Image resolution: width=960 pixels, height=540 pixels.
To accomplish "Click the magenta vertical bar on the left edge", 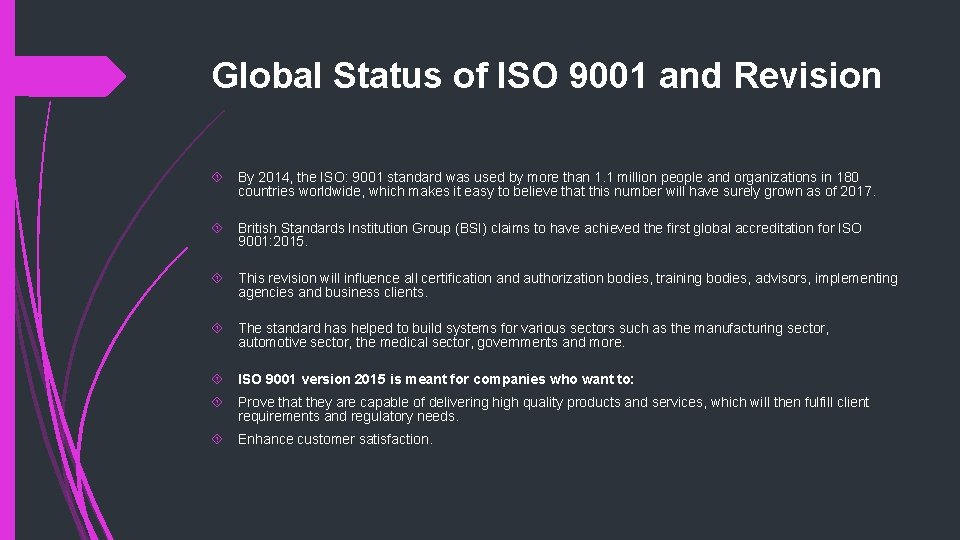I will tap(7, 270).
